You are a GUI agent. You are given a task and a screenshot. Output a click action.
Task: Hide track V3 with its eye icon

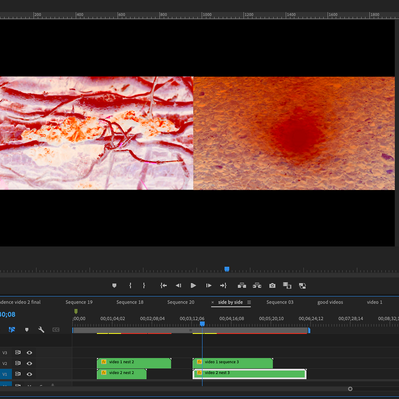click(x=29, y=352)
